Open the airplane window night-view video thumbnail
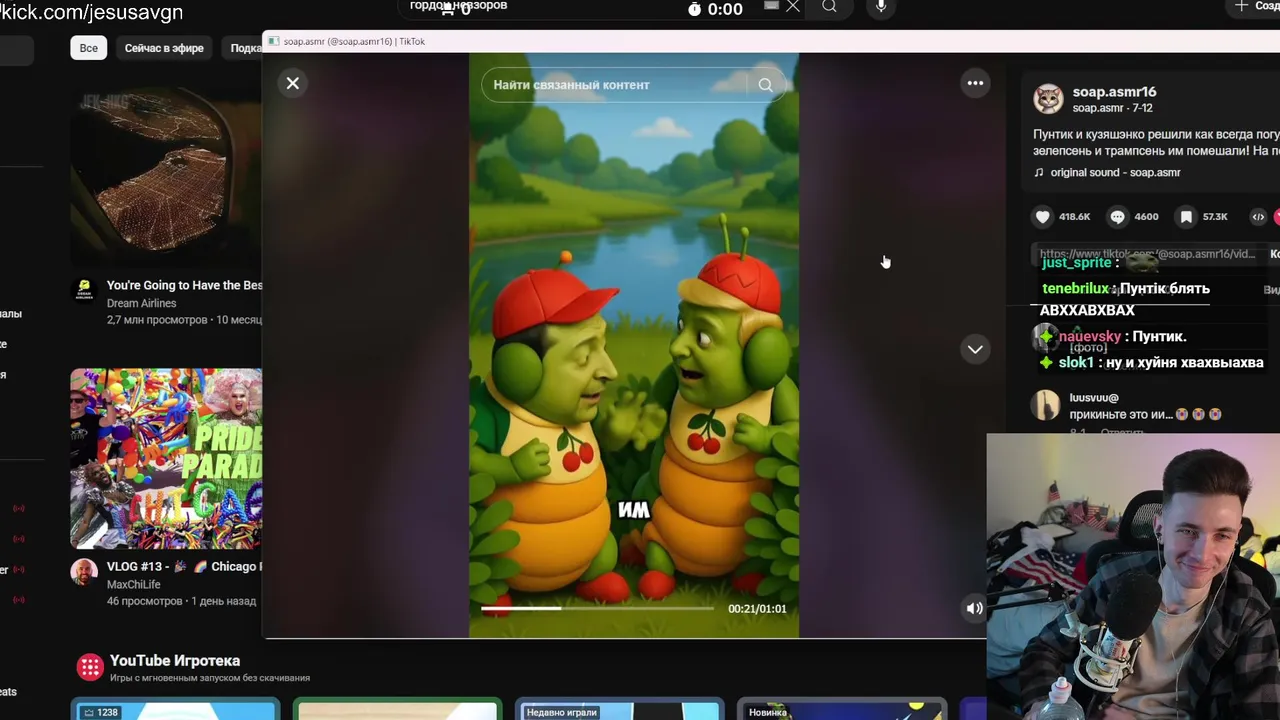The width and height of the screenshot is (1280, 720). coord(166,178)
